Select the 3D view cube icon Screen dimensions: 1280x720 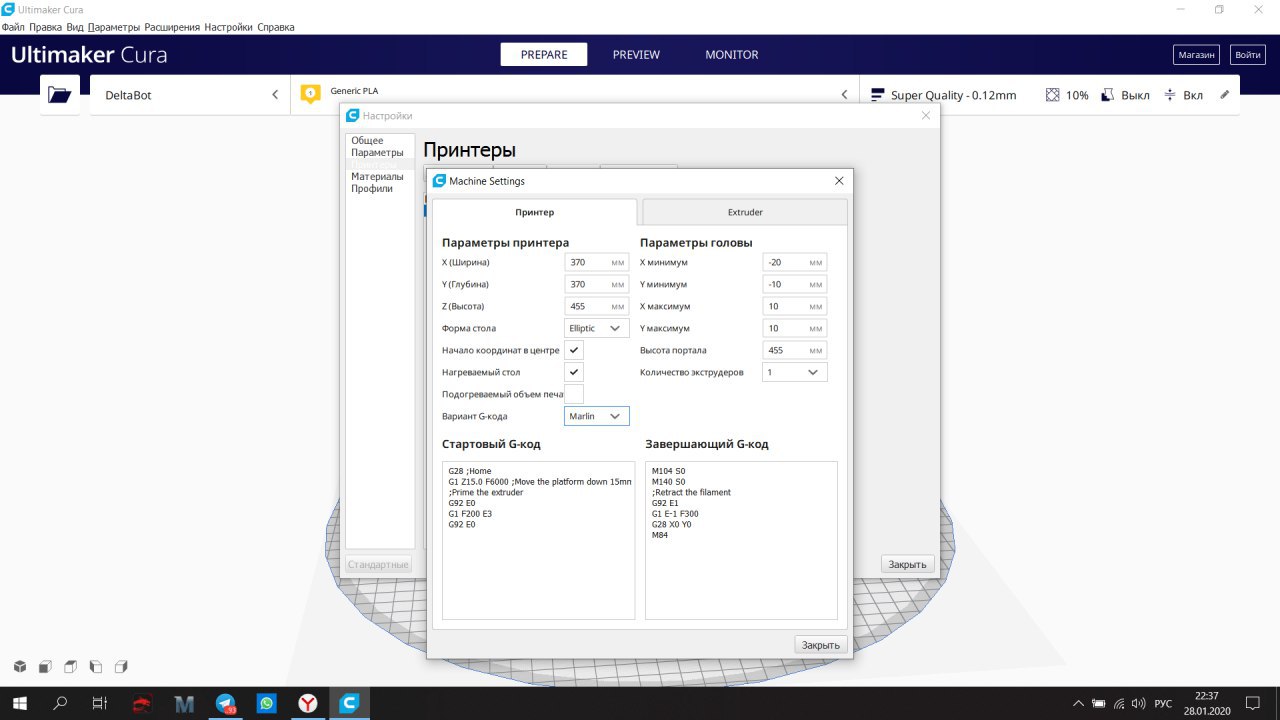point(20,666)
